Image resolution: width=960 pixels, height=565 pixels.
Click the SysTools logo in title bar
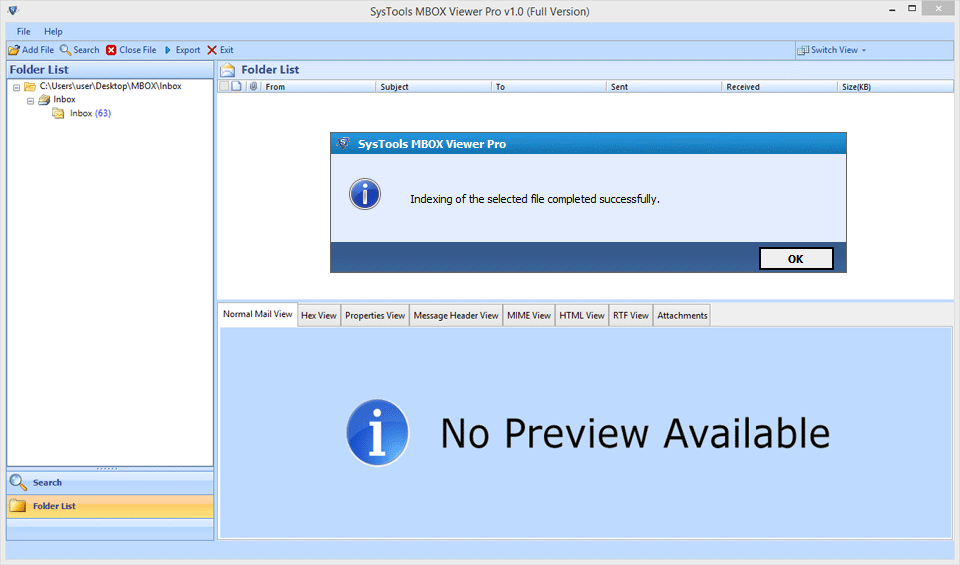click(x=13, y=10)
